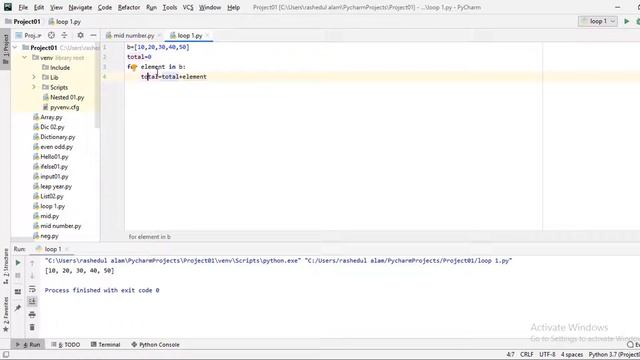The width and height of the screenshot is (640, 360).
Task: Expand the Scripts folder
Action: point(34,87)
